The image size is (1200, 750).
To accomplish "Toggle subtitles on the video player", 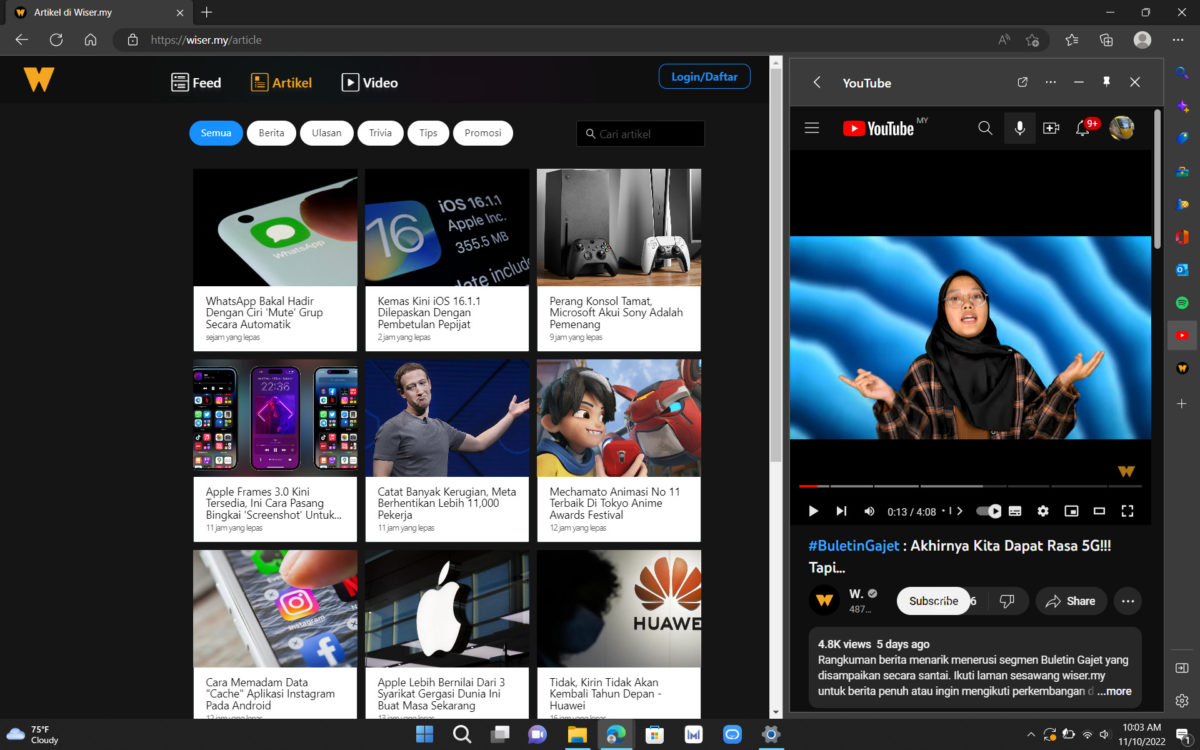I will click(1015, 511).
